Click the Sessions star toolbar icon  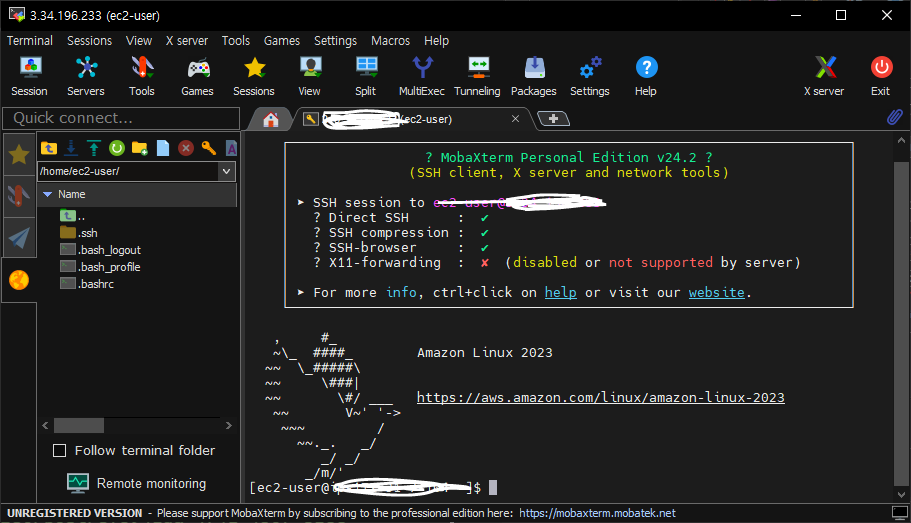254,76
